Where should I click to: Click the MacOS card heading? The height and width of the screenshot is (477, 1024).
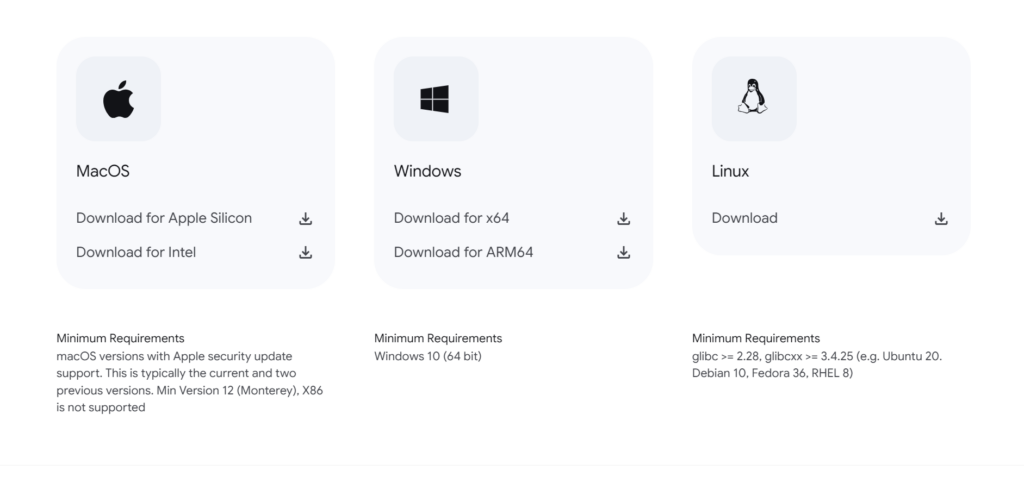[x=103, y=171]
